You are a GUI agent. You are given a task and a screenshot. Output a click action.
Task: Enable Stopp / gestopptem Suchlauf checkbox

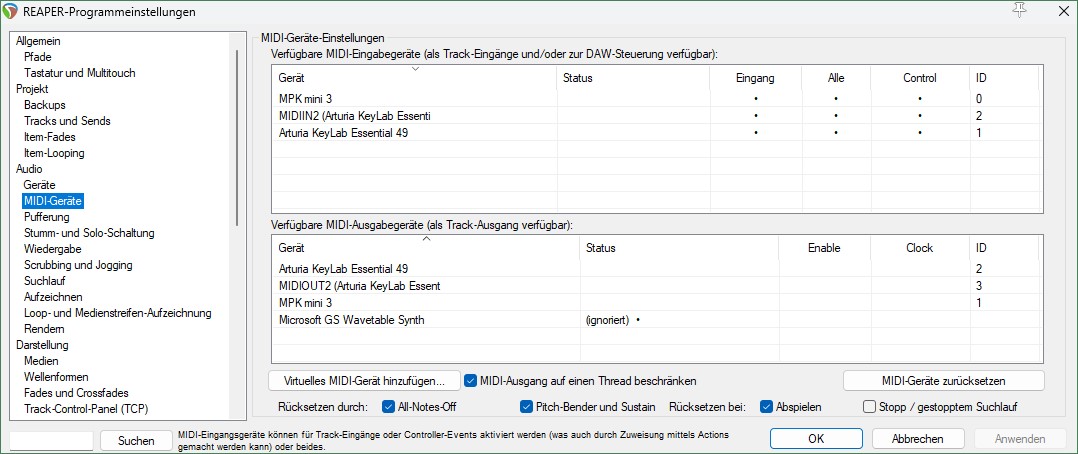[869, 407]
